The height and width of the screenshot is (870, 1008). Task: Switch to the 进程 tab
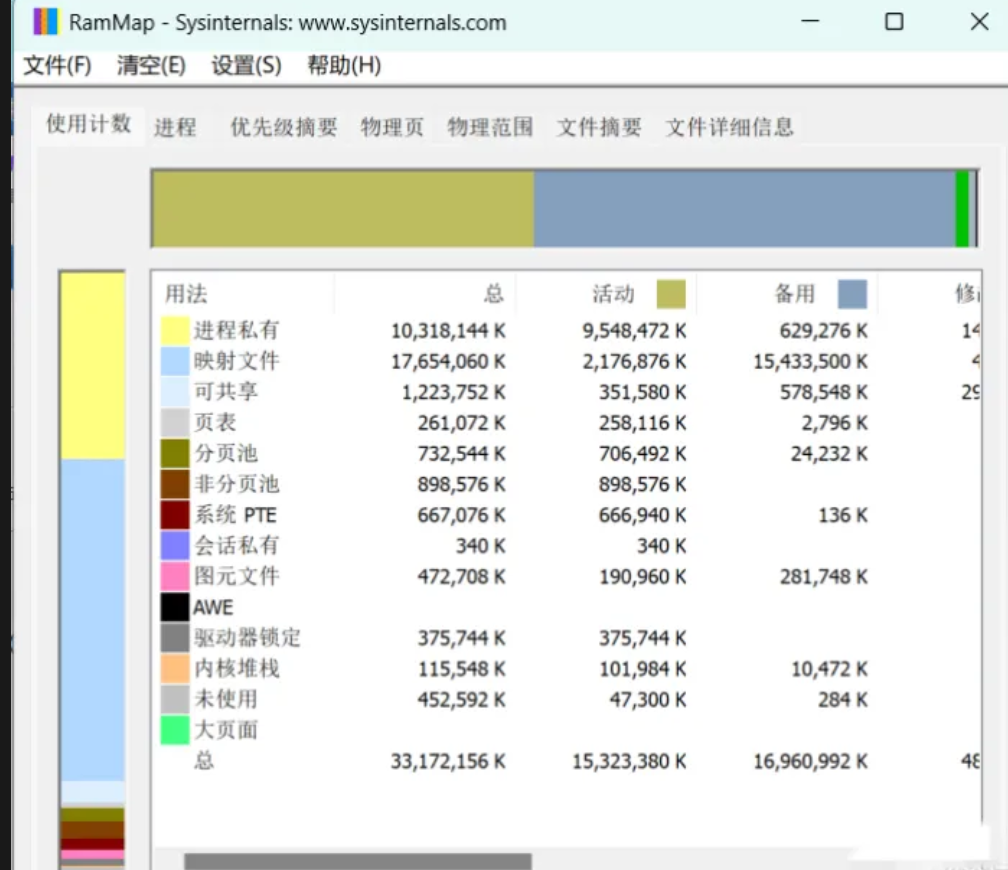tap(175, 127)
